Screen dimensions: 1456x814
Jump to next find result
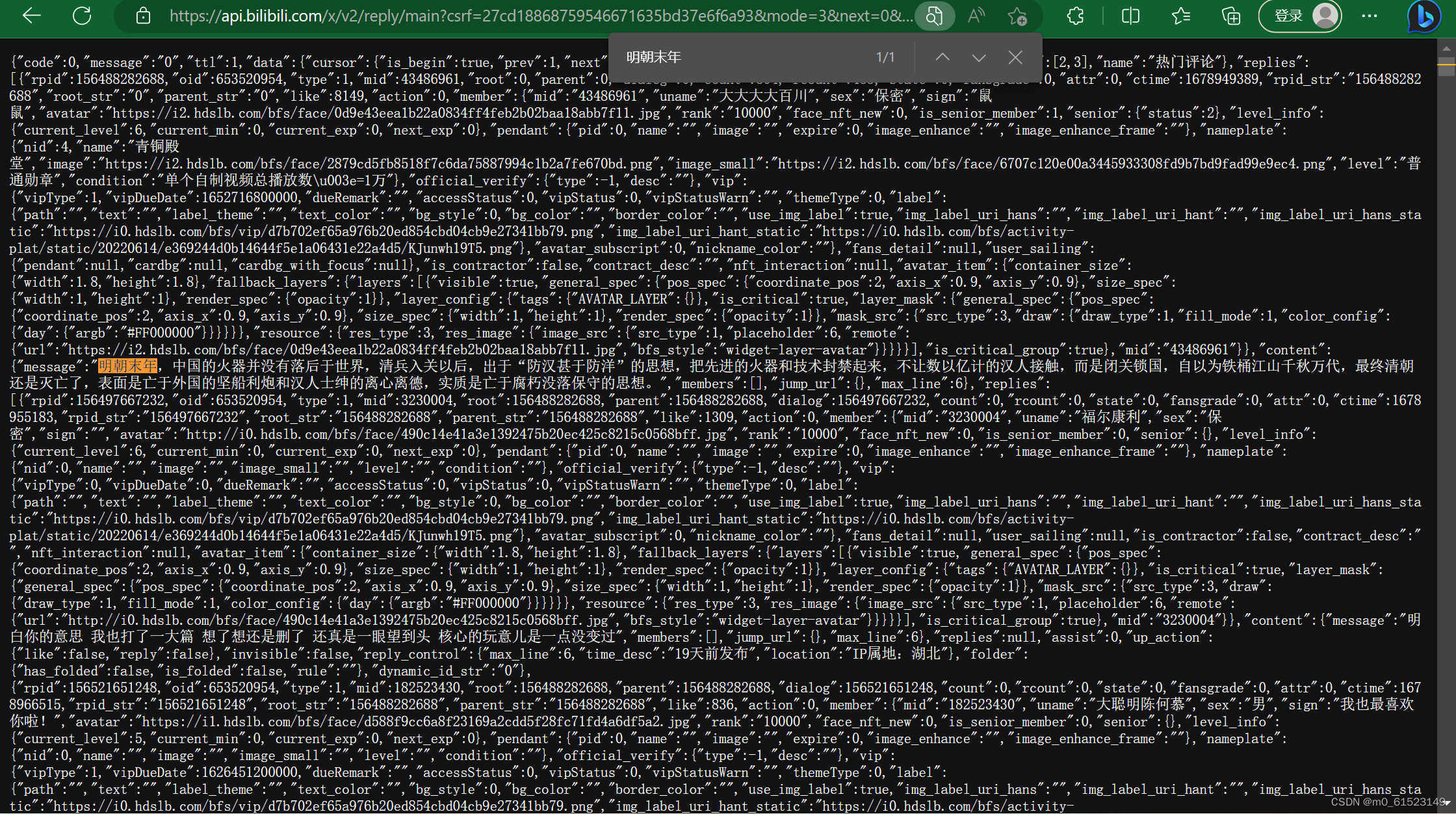979,57
